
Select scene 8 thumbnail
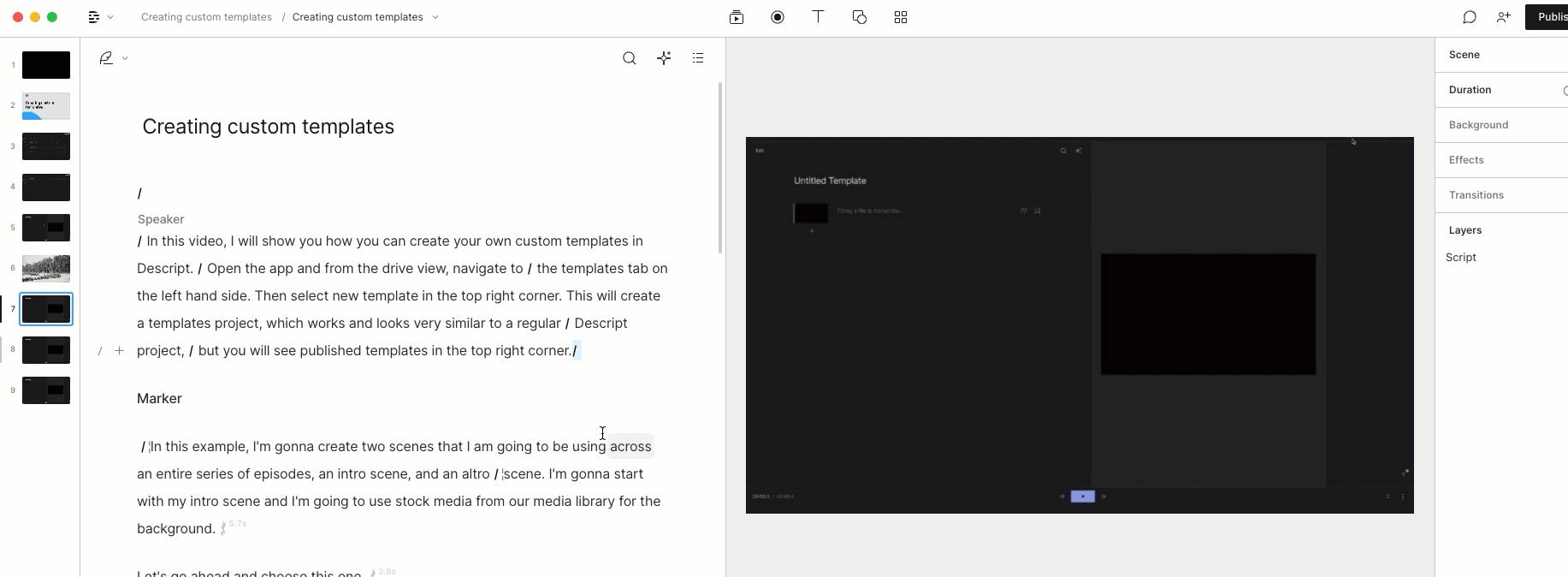point(46,350)
